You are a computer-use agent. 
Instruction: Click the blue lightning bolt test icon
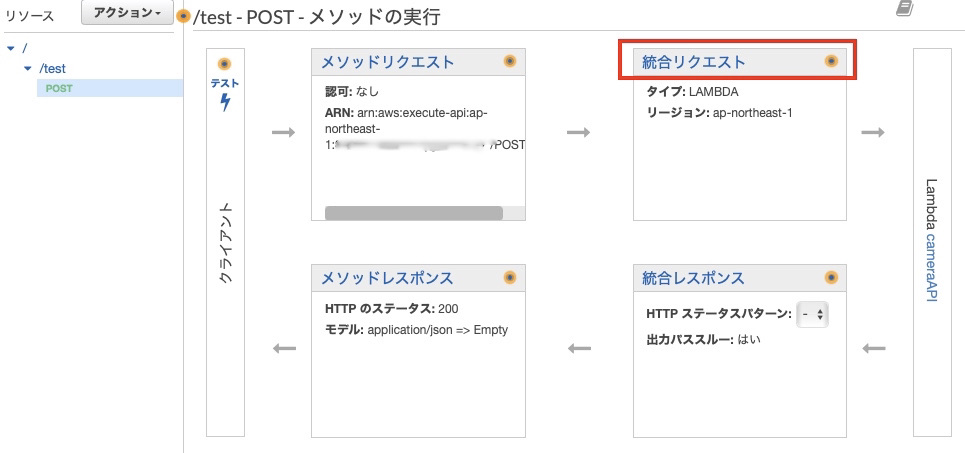tap(225, 103)
